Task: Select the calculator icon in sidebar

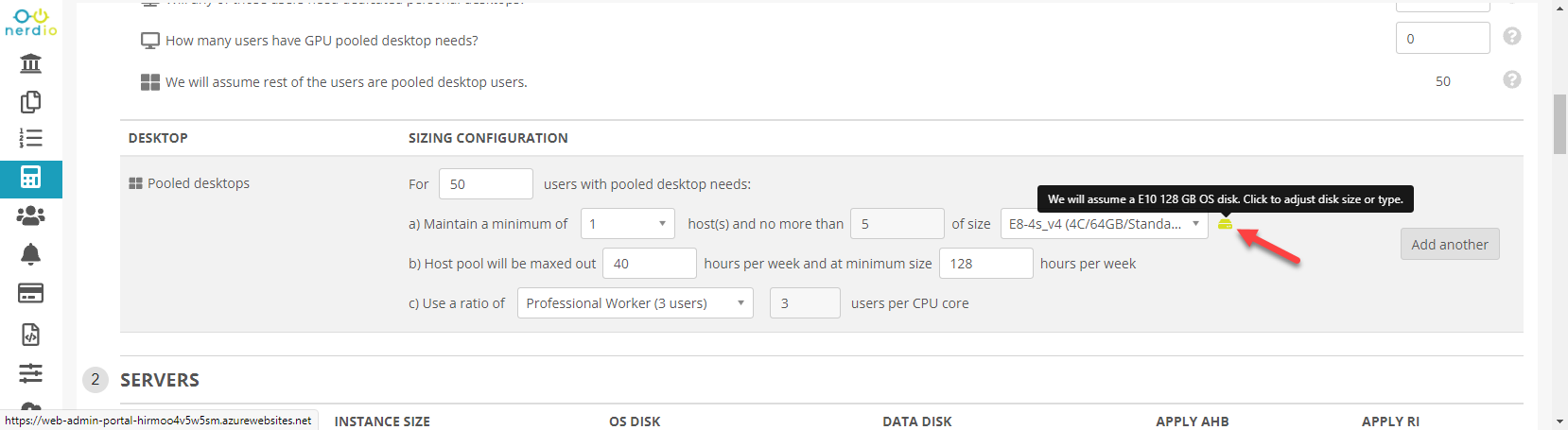Action: pos(30,178)
